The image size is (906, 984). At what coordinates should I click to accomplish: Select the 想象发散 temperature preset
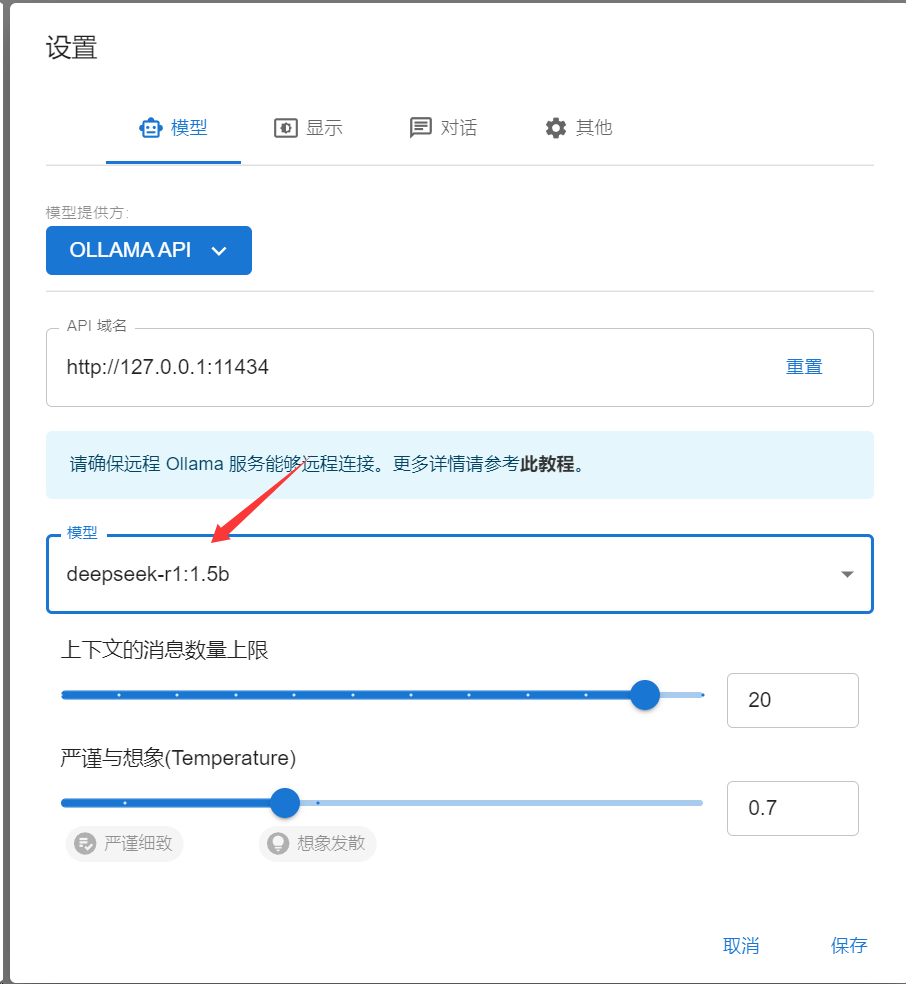[x=317, y=843]
